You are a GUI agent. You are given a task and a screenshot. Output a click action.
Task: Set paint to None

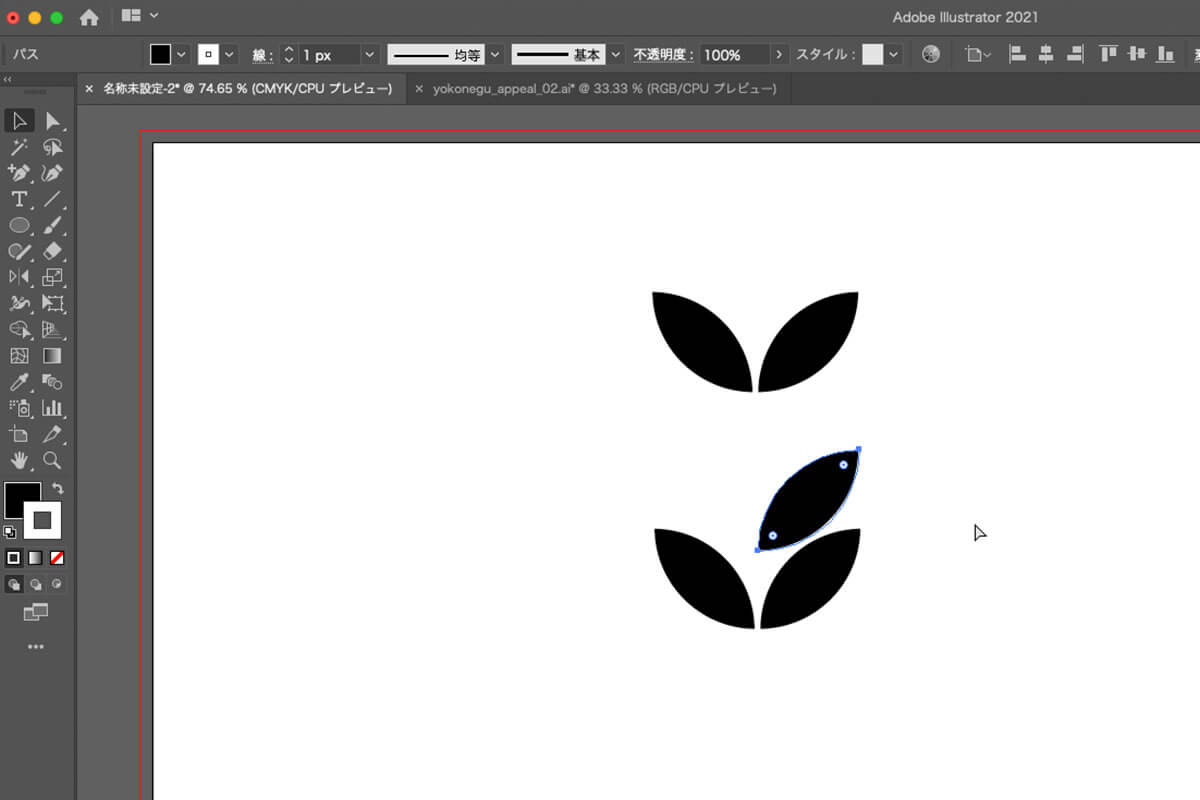pos(57,558)
